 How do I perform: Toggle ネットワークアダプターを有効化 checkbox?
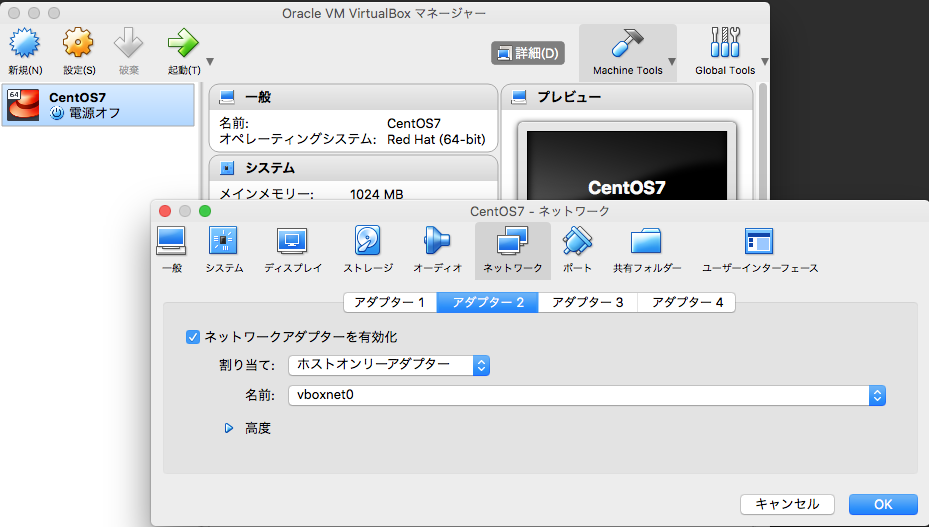pos(193,337)
